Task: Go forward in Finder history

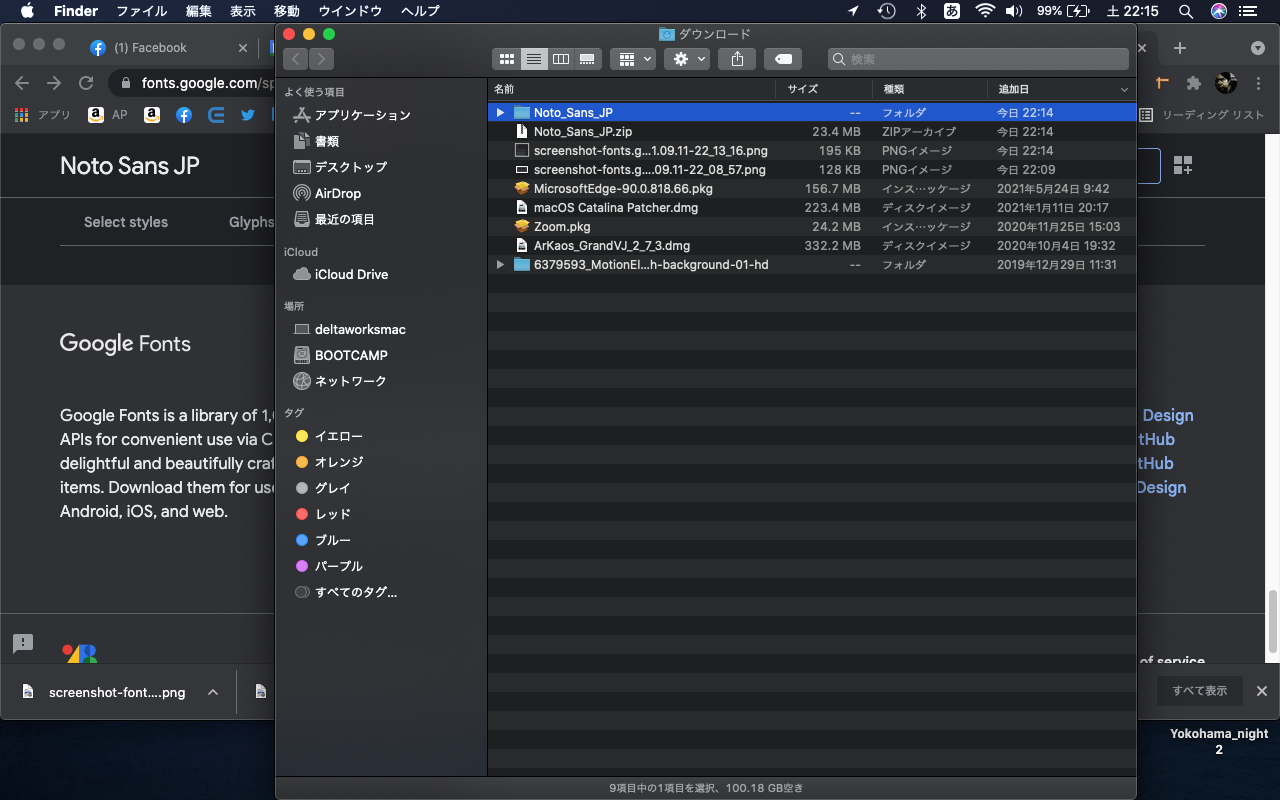Action: tap(322, 59)
